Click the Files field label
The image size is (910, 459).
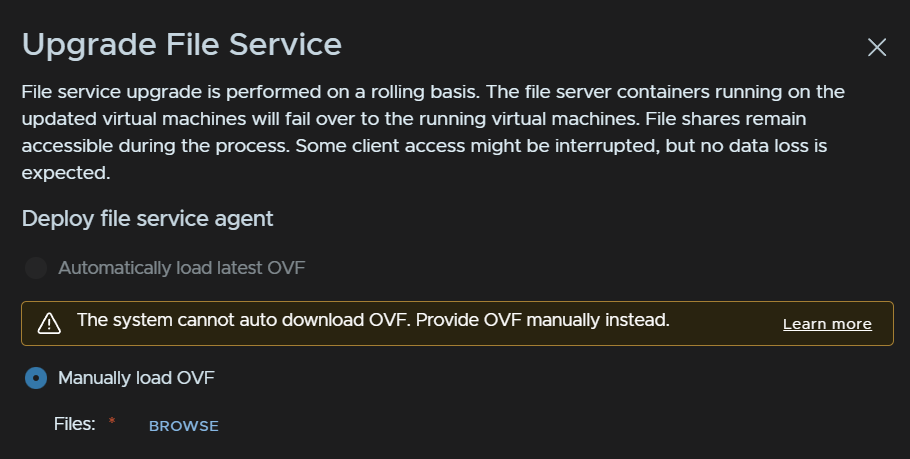coord(75,424)
